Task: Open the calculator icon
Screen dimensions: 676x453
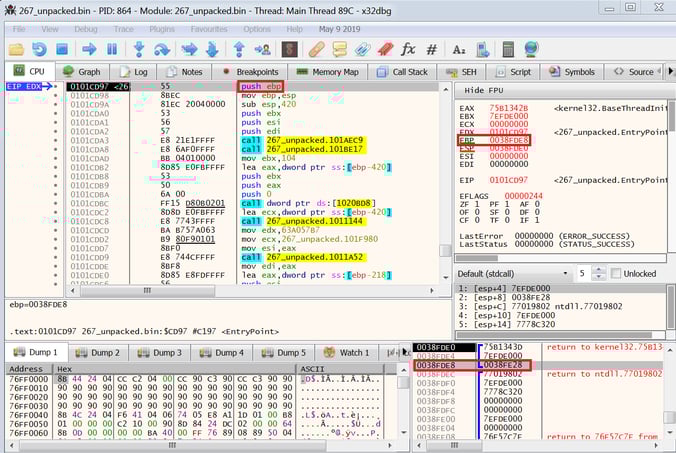Action: [x=509, y=48]
